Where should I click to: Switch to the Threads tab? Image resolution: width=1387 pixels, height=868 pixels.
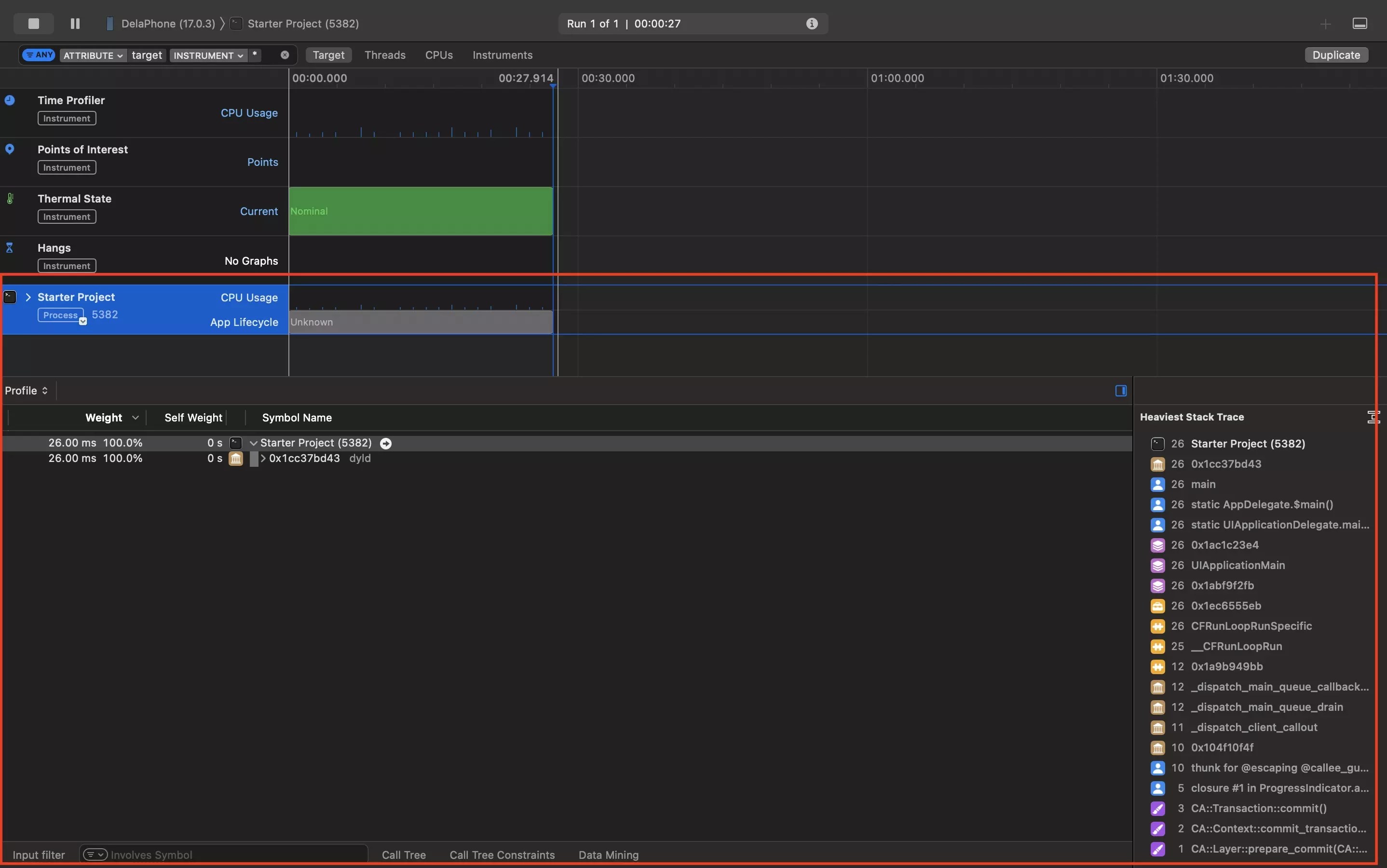(384, 54)
